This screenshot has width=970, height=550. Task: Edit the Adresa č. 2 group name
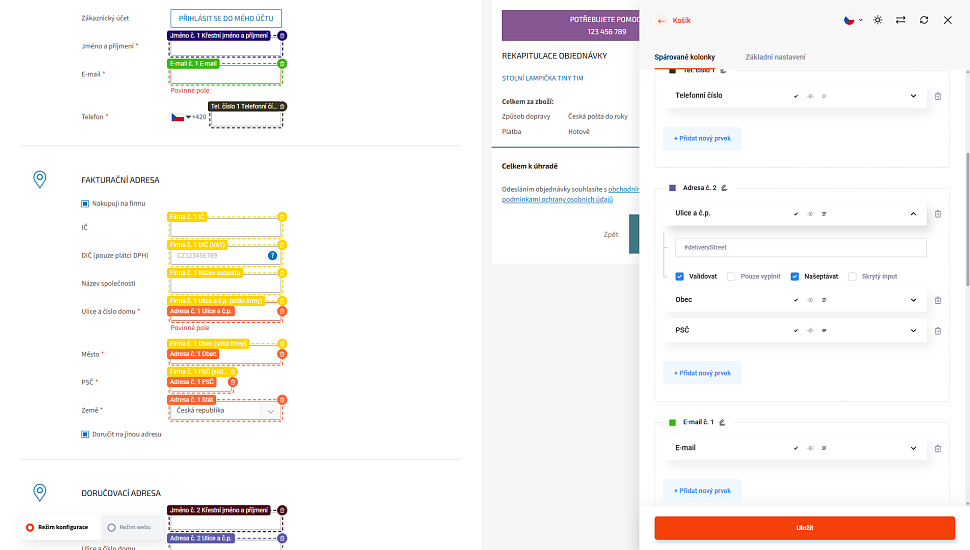[724, 187]
